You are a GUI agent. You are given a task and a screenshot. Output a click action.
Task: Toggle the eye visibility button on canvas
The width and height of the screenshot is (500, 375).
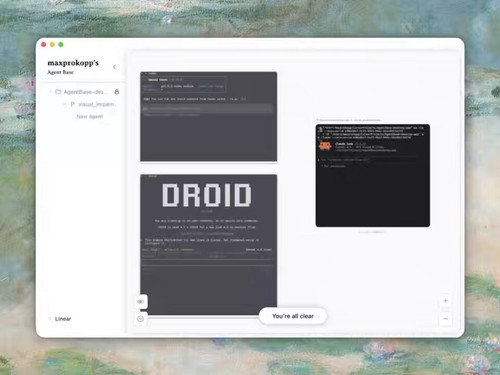point(140,302)
